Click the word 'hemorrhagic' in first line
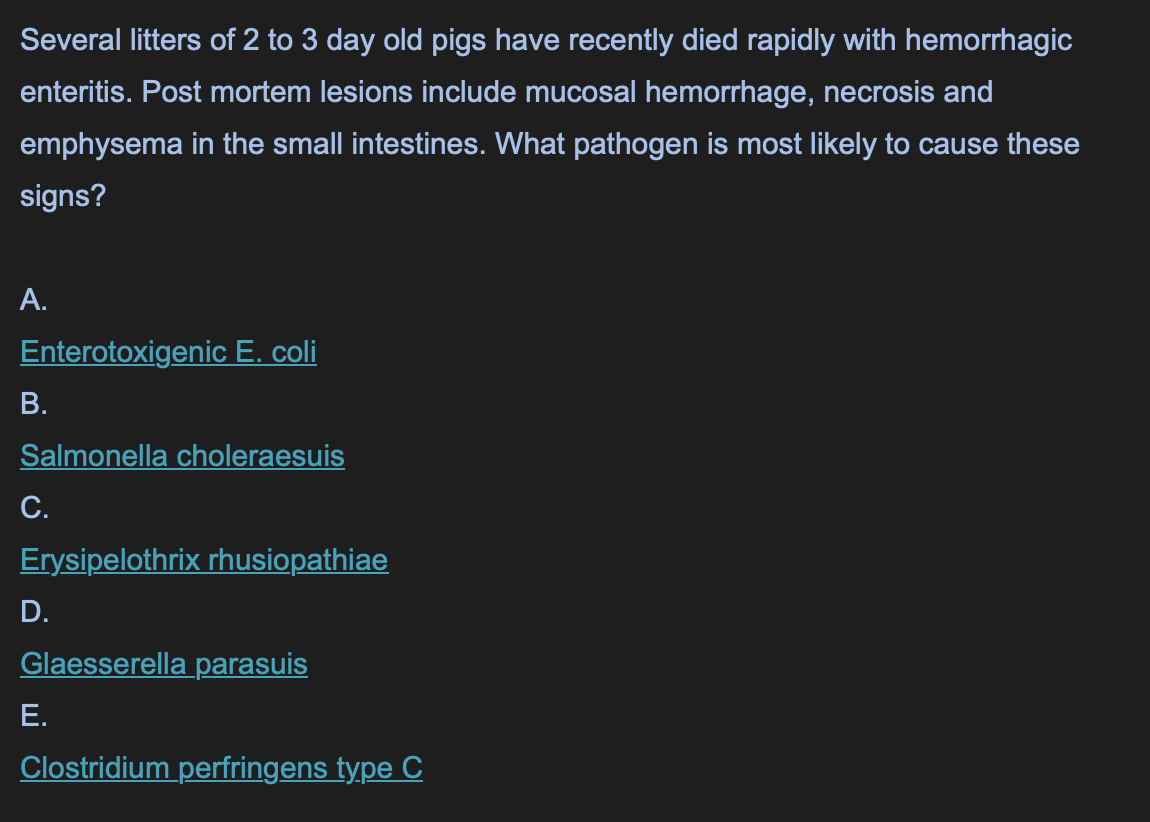The width and height of the screenshot is (1150, 822). (x=989, y=40)
